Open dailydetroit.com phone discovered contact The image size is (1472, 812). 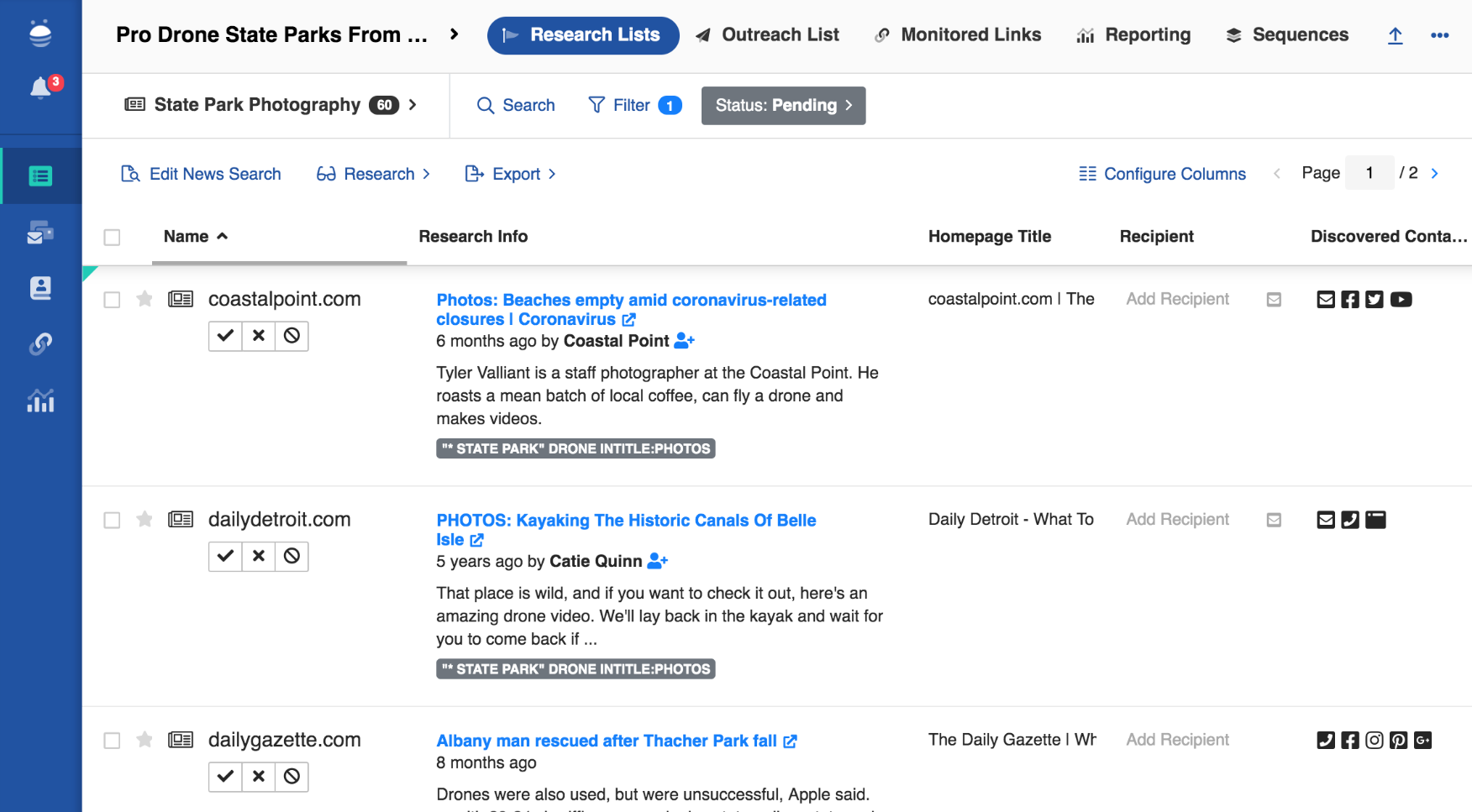pos(1350,520)
